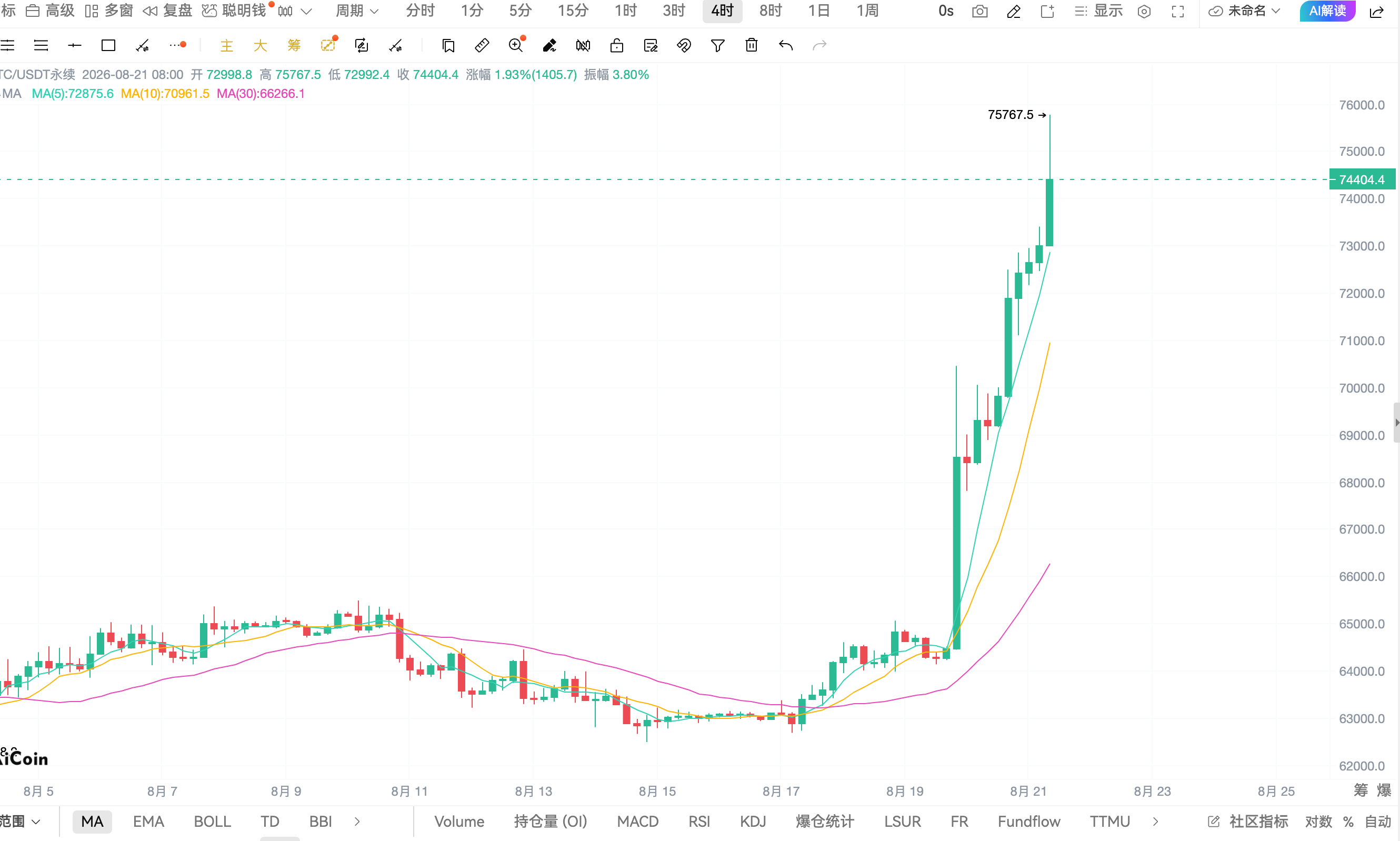This screenshot has width=1400, height=841.
Task: Click the candlestick hide drawings icon
Action: pyautogui.click(x=583, y=45)
